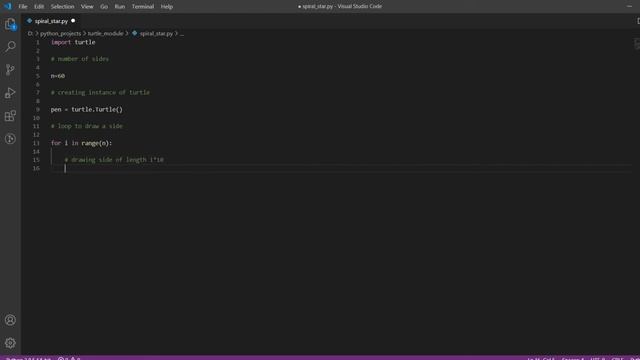The width and height of the screenshot is (640, 360).
Task: Expand the ellipsis symbol breadcrumb
Action: pos(182,33)
